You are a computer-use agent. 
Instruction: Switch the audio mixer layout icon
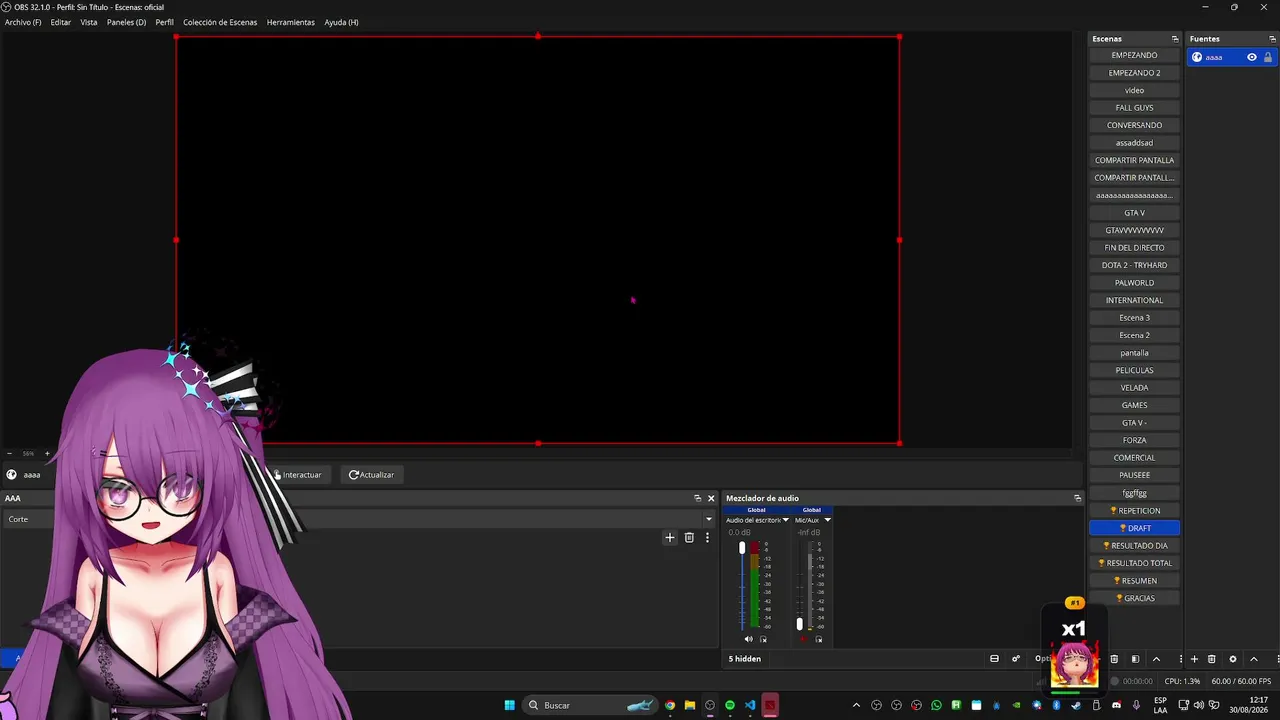pos(994,659)
